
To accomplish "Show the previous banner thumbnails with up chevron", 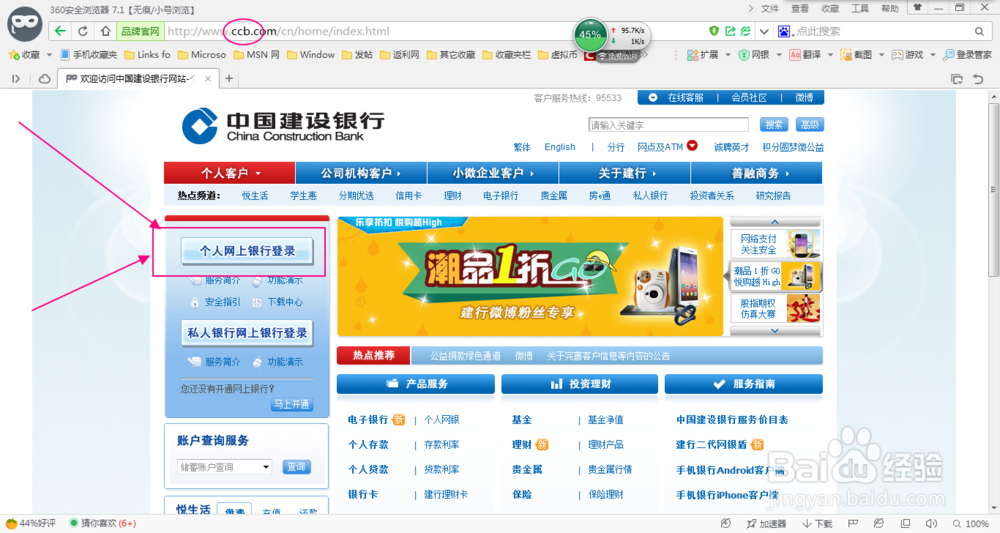I will pos(775,222).
